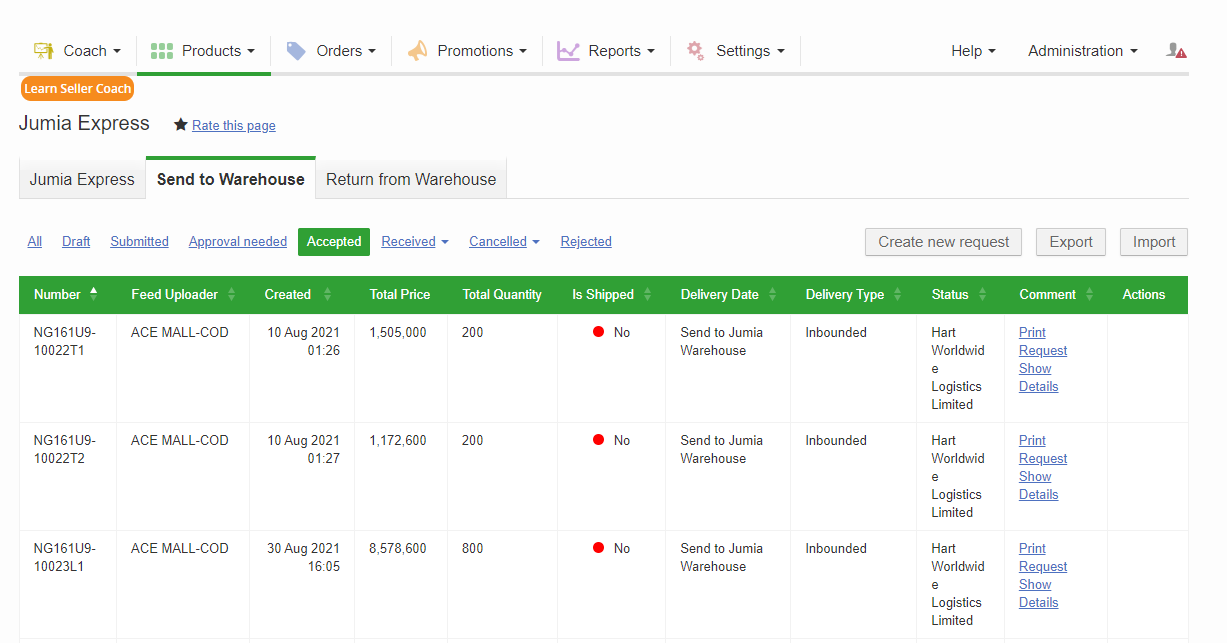Click sort arrows on Feed Uploader column
Viewport: 1227px width, 643px height.
click(231, 295)
